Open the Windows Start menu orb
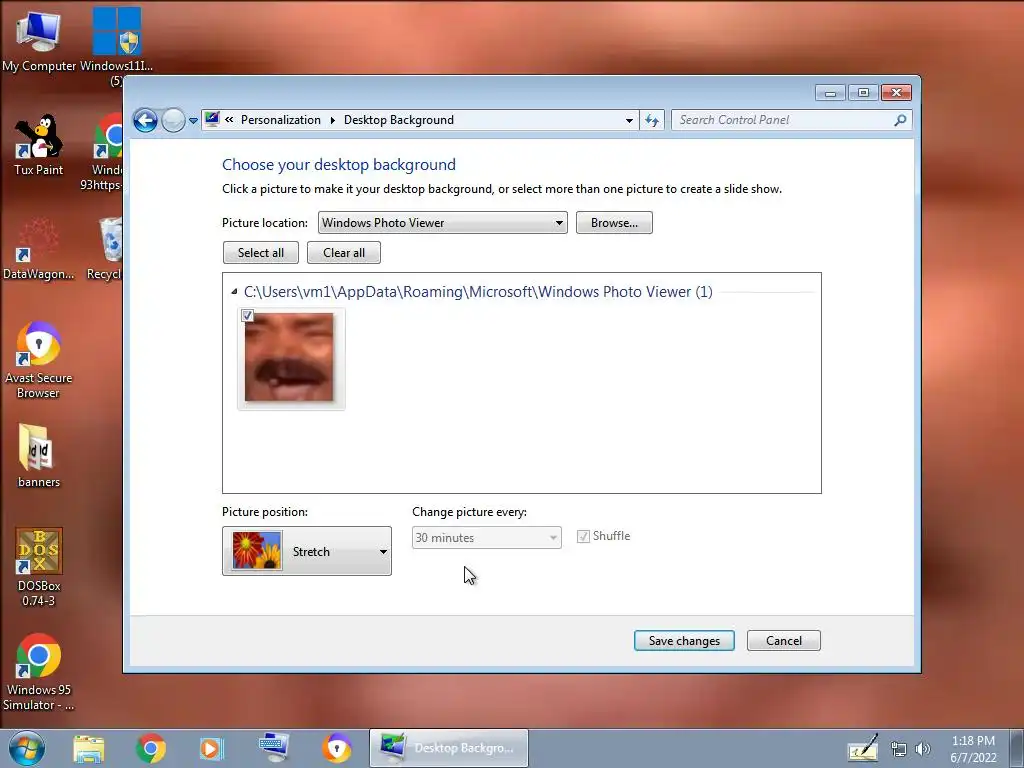The image size is (1024, 768). pos(27,748)
